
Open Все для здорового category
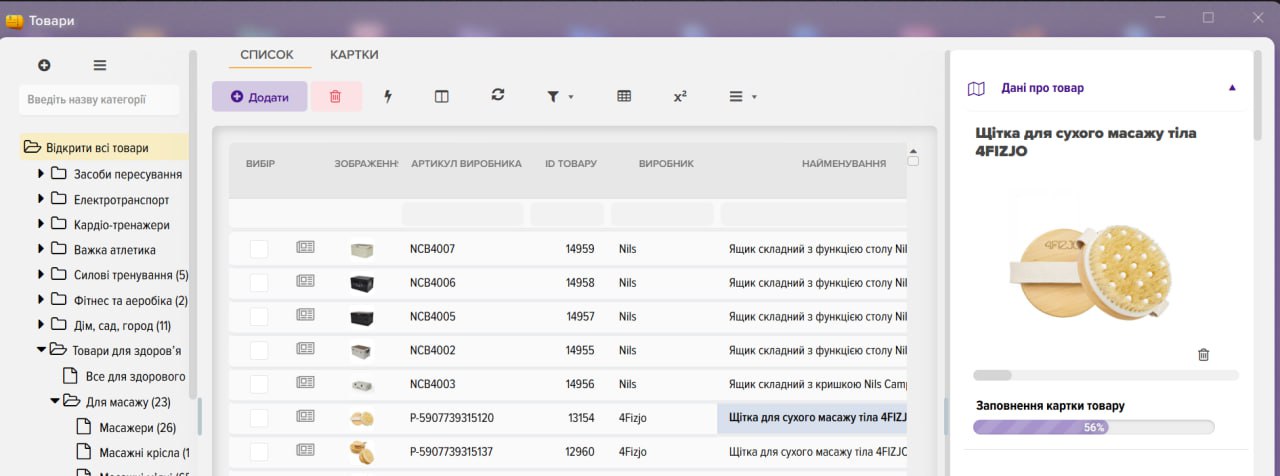[135, 377]
